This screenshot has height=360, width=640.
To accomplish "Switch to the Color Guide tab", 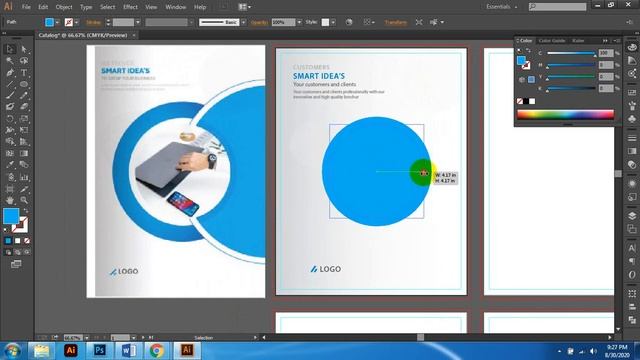I will pyautogui.click(x=551, y=41).
